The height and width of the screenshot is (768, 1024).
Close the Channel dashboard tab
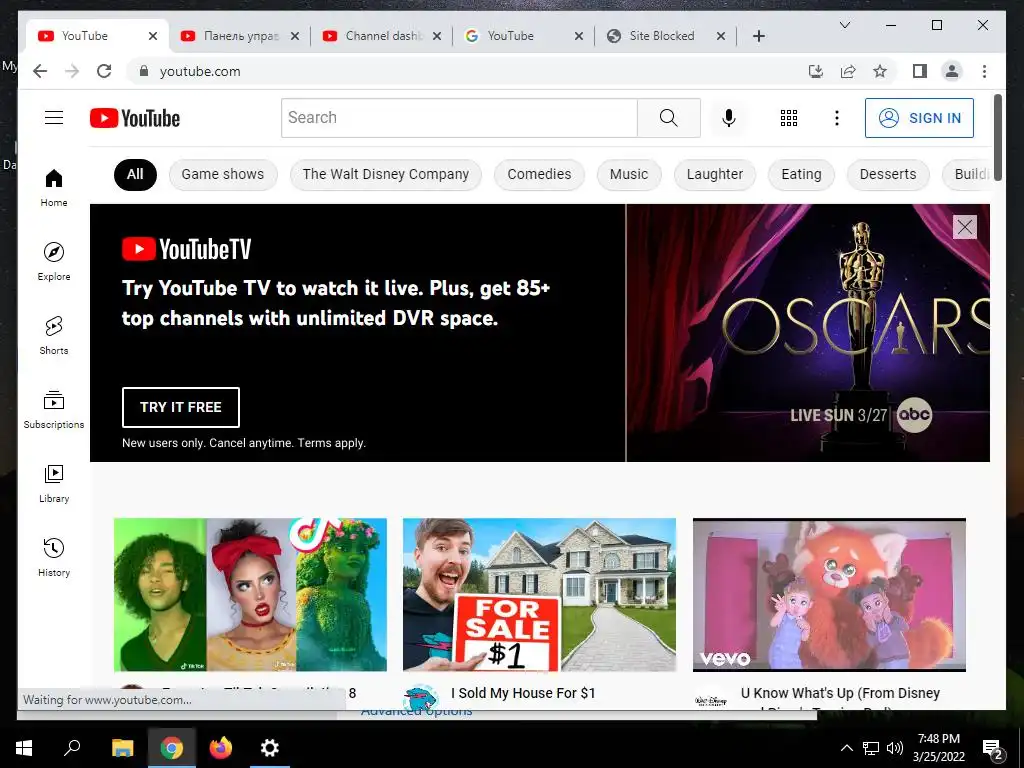(437, 36)
